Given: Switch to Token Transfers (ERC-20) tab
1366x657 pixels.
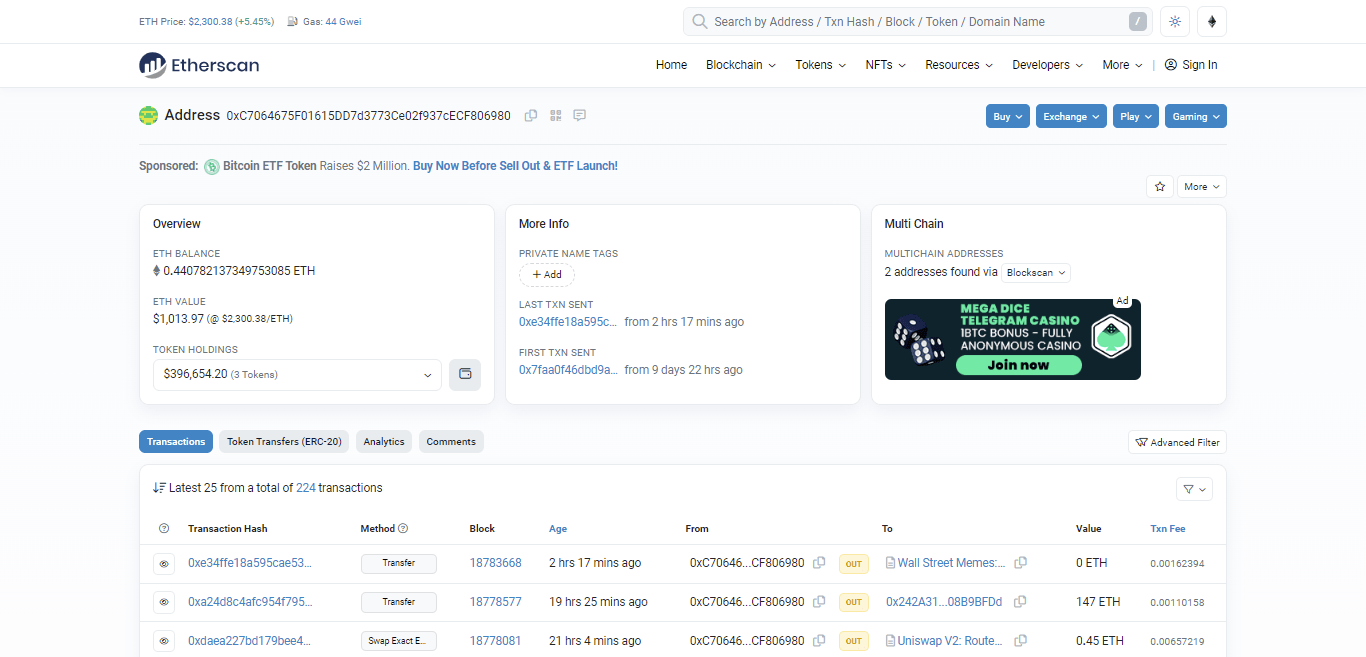Looking at the screenshot, I should point(284,442).
